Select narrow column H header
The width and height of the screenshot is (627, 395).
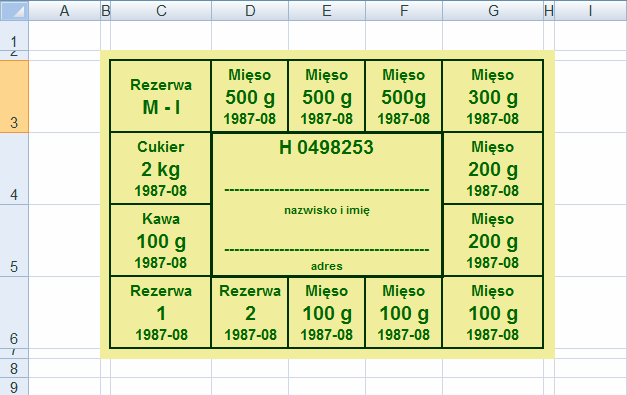(549, 10)
